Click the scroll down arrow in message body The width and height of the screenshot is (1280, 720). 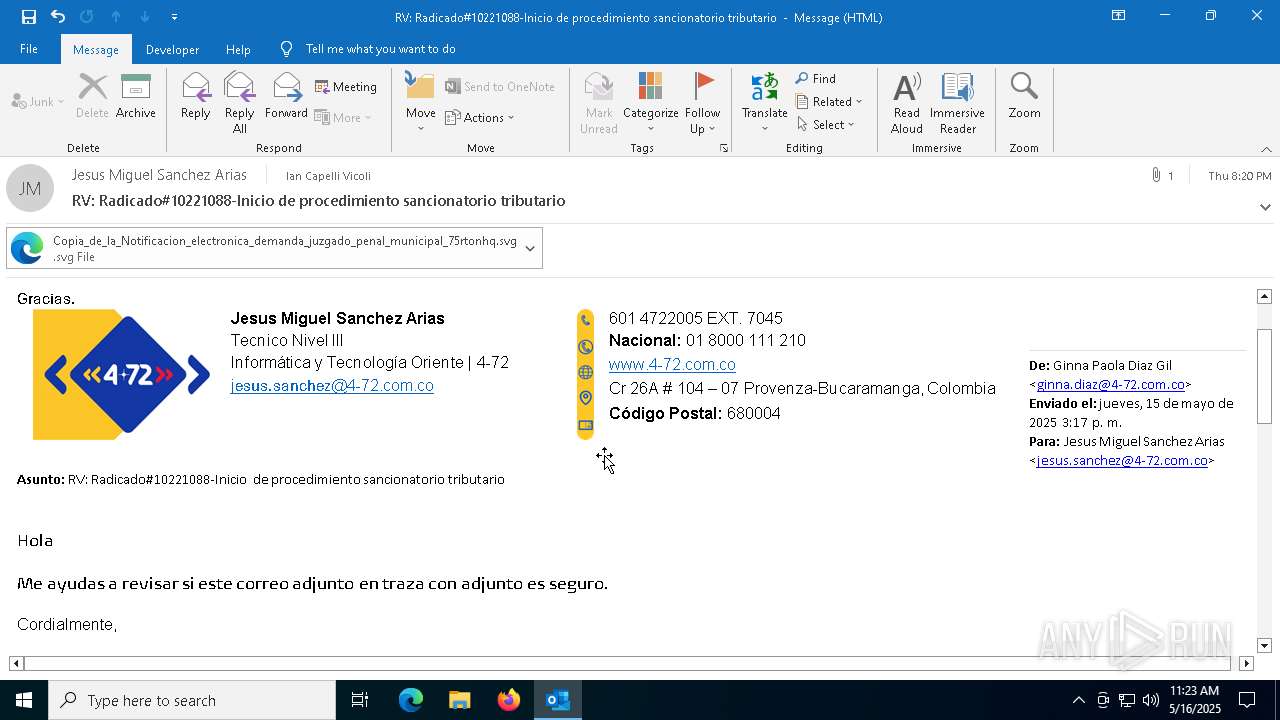pos(1264,646)
